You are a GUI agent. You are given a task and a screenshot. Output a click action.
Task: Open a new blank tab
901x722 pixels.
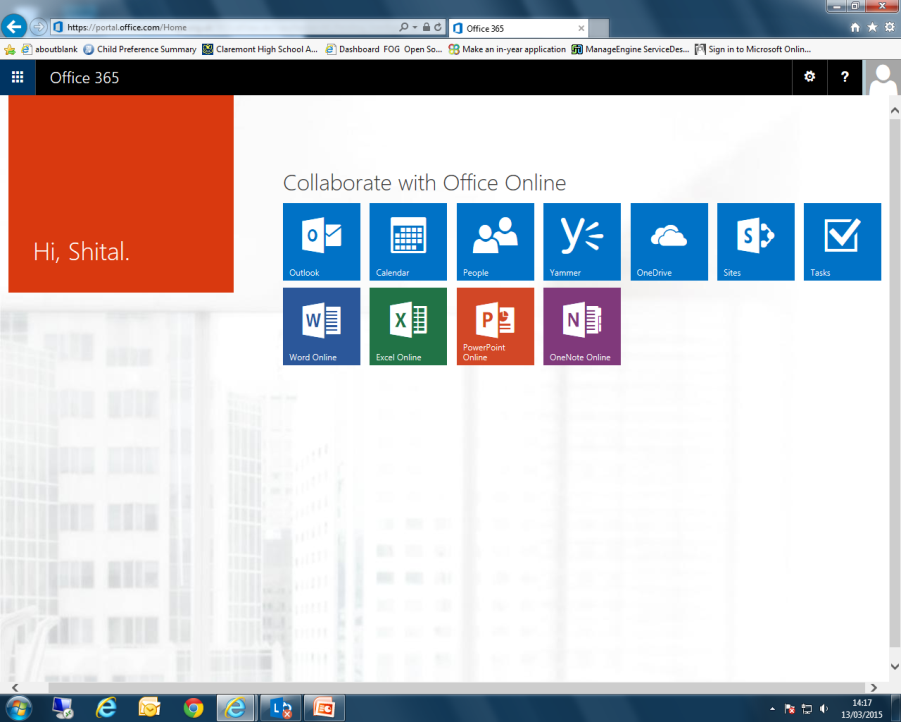pos(599,28)
